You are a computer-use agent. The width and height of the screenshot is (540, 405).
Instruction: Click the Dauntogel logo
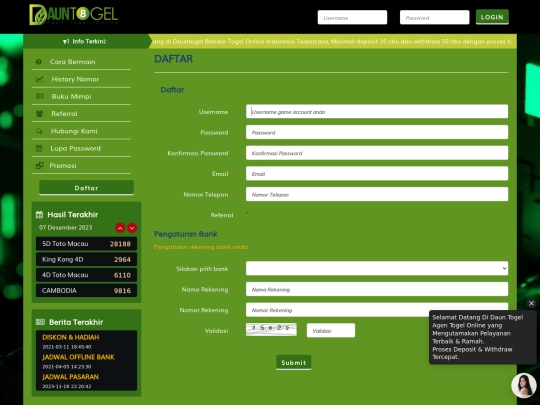point(74,14)
